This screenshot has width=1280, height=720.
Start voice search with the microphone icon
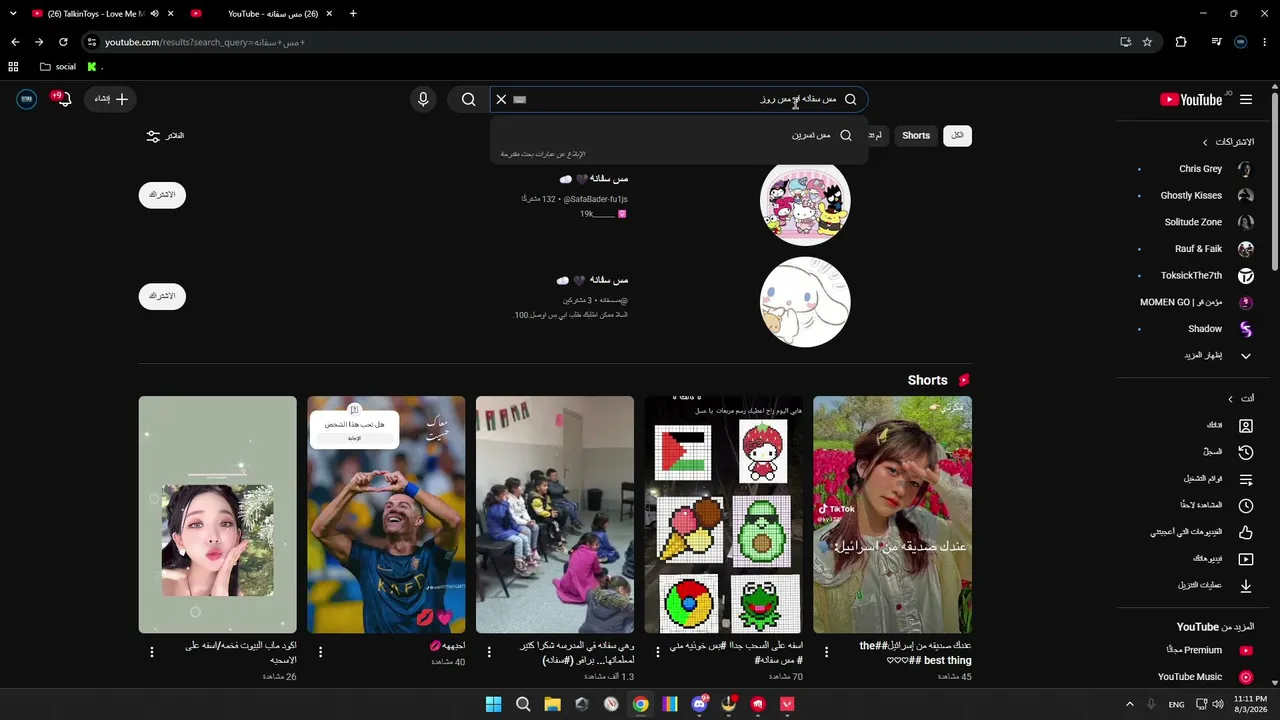(x=423, y=99)
